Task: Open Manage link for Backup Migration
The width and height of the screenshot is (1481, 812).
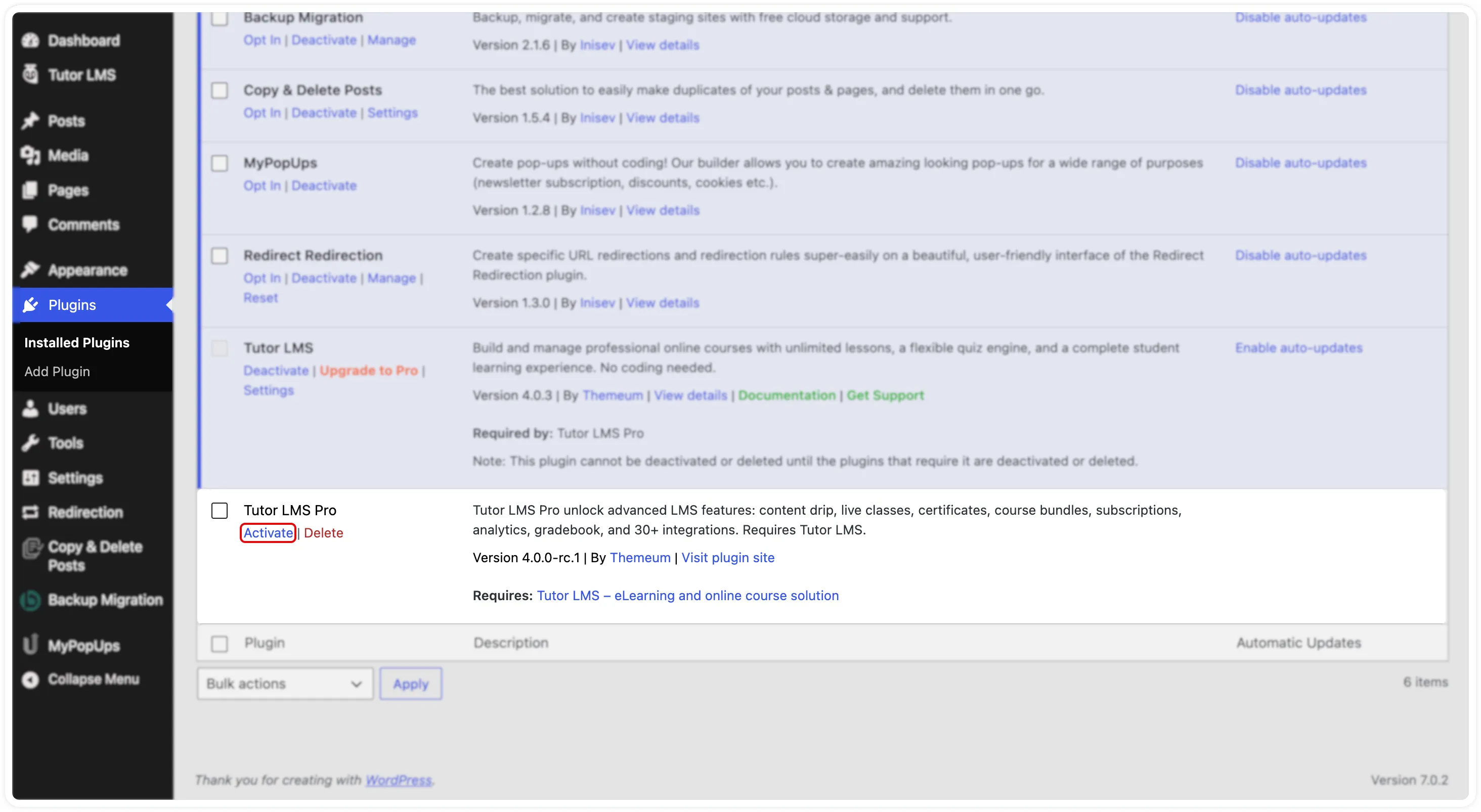Action: 391,40
